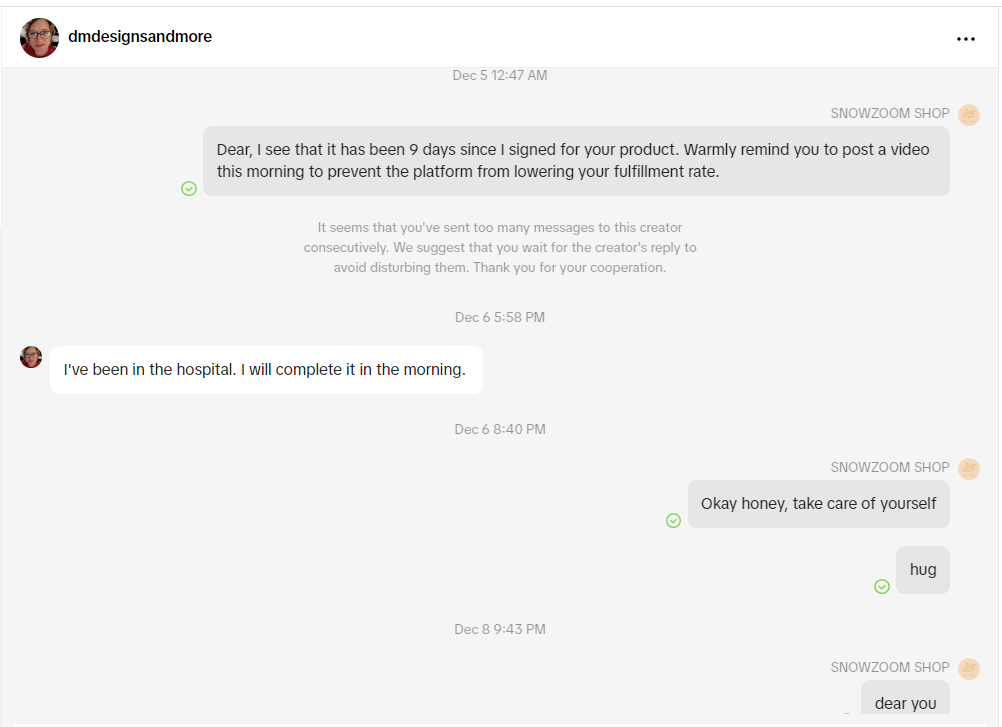Click the SNOWZOOM SHOP avatar beside first message
The image size is (1002, 727).
tap(969, 114)
